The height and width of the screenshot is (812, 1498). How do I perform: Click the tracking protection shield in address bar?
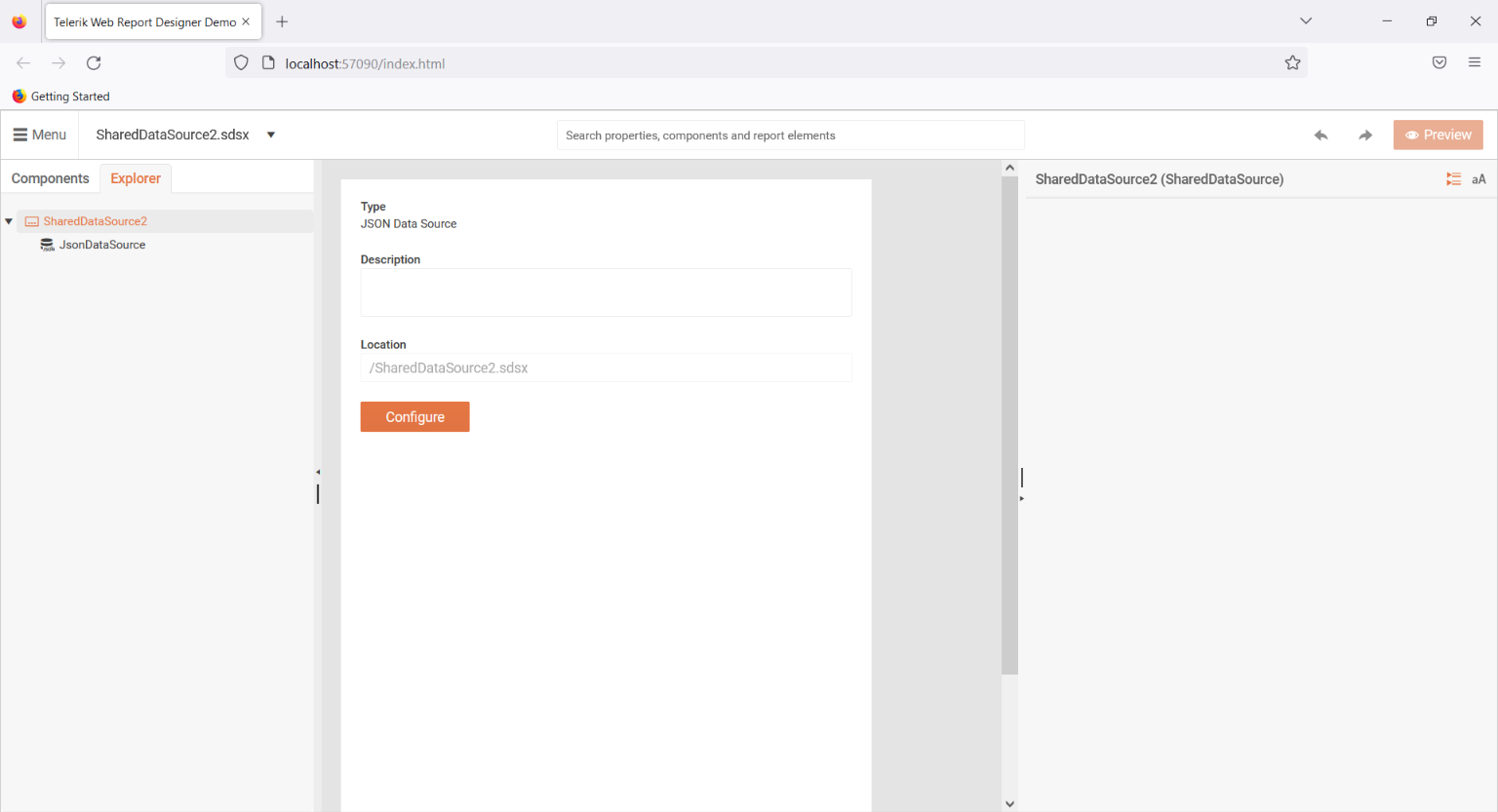[x=241, y=62]
